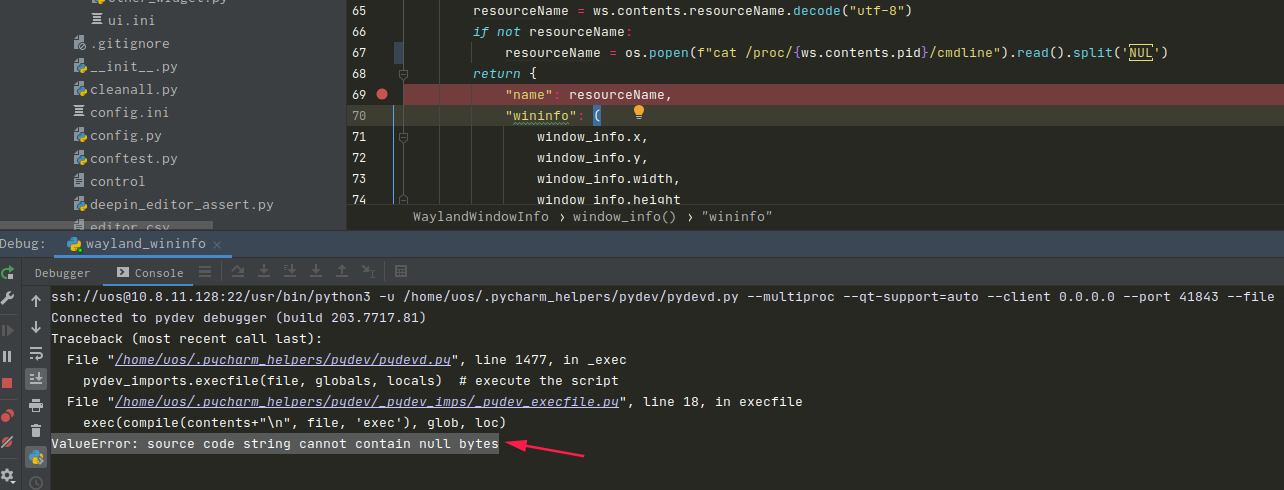Select conftest.py in the project tree
Viewport: 1284px width, 490px height.
point(133,158)
